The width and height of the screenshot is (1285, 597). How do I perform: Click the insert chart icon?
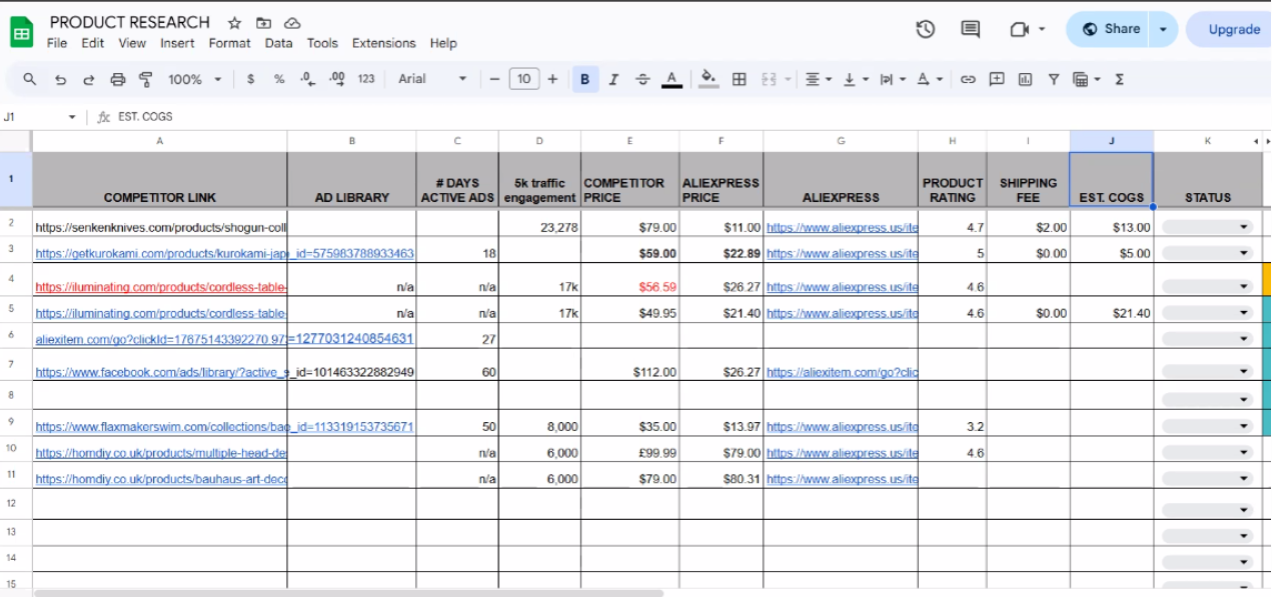pyautogui.click(x=1025, y=79)
